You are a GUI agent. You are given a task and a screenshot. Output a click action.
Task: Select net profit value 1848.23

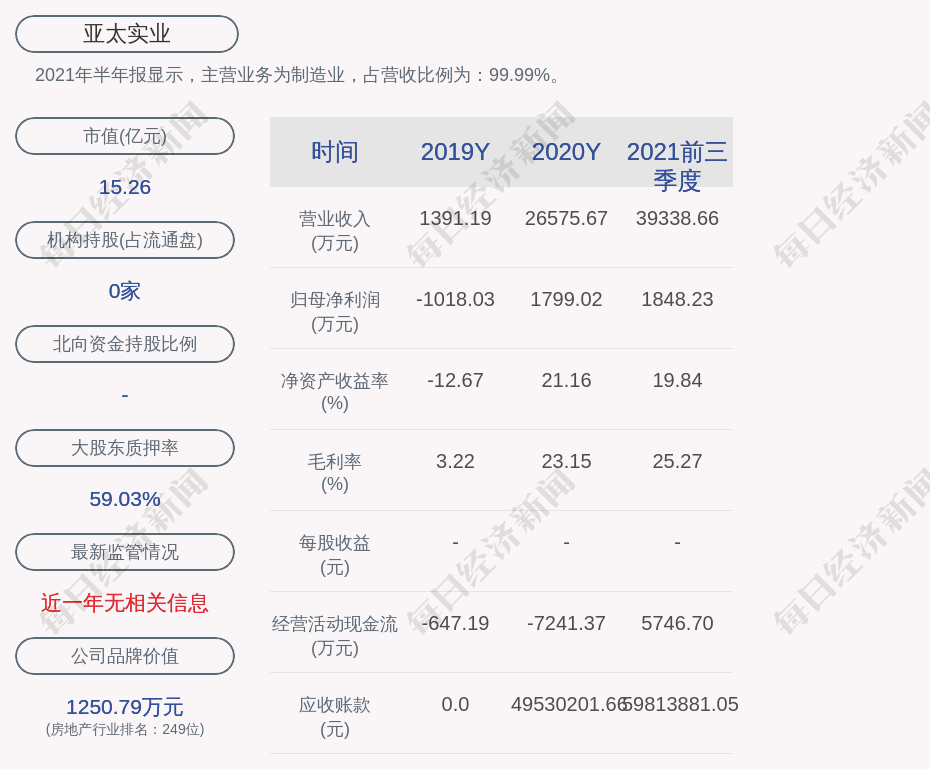tap(677, 299)
